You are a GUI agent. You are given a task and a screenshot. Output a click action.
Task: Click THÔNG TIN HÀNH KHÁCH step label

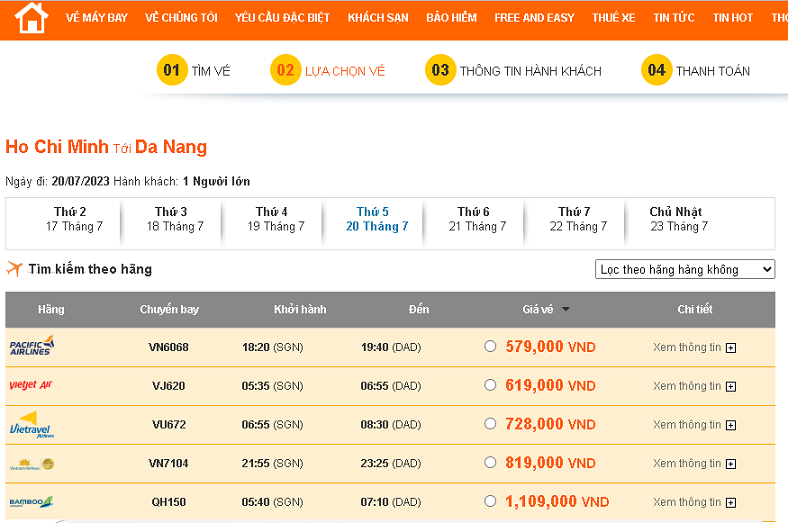pos(531,71)
